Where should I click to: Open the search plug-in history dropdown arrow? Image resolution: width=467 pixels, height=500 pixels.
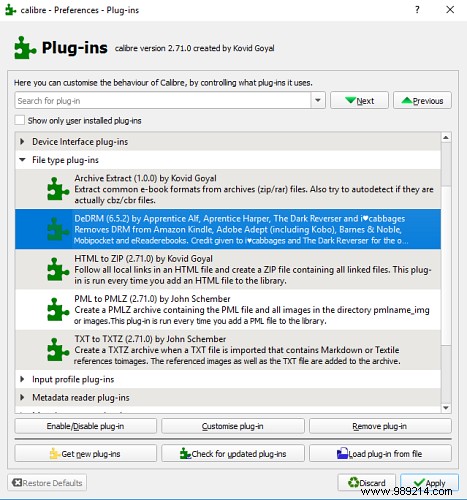(x=318, y=100)
